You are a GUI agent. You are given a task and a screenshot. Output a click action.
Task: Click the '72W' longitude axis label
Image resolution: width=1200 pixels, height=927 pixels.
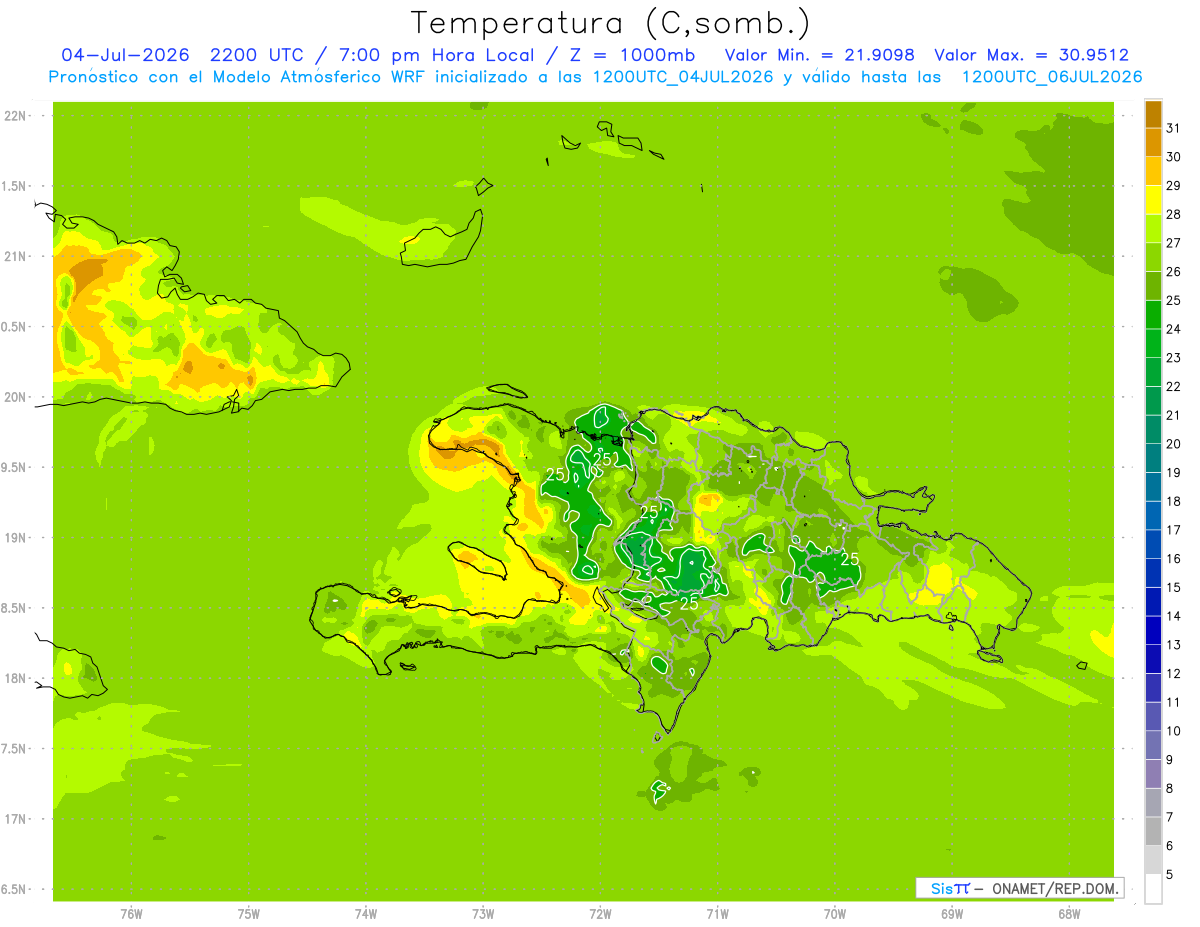click(x=600, y=914)
